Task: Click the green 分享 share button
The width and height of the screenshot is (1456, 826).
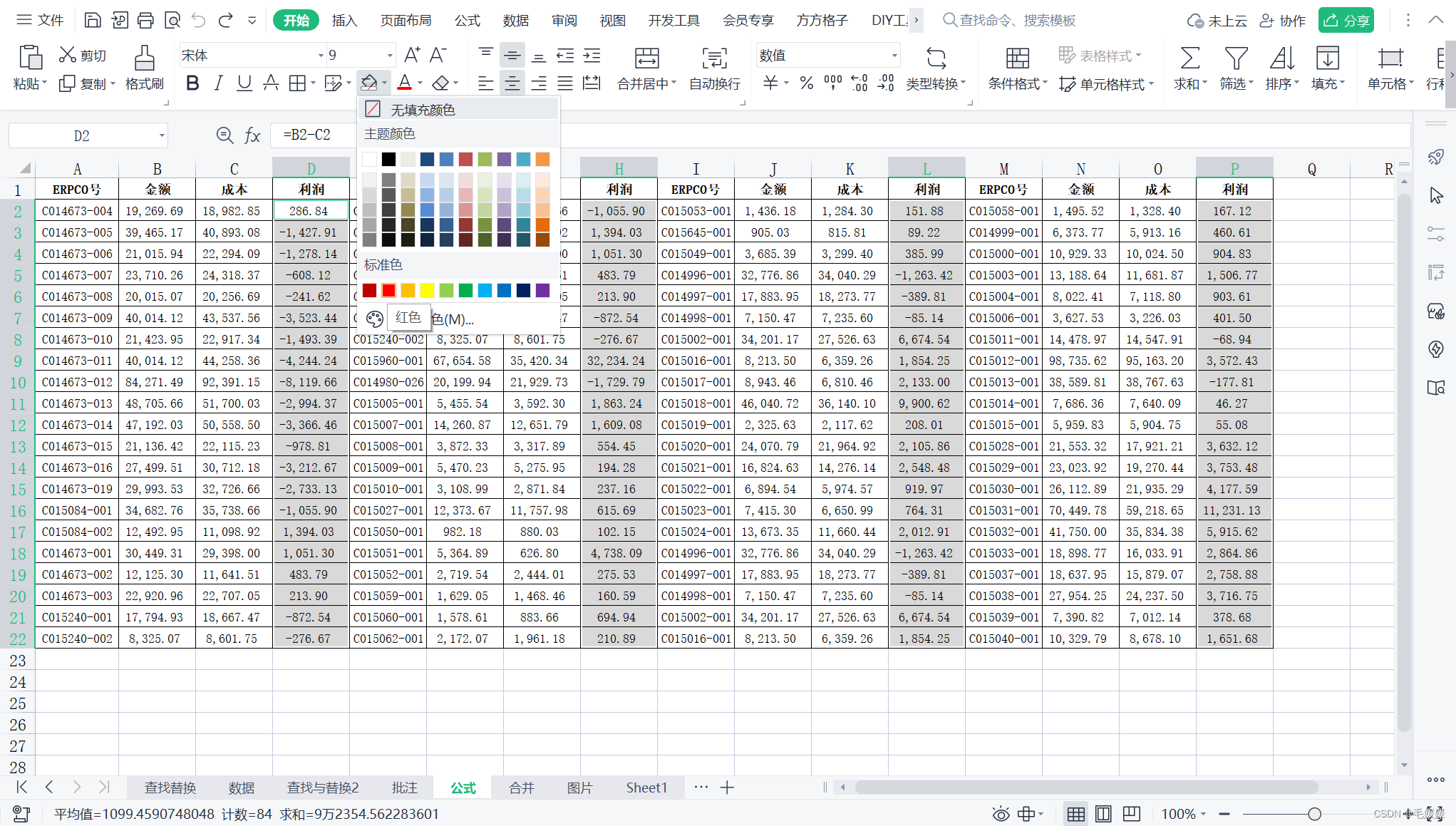Action: [1346, 21]
